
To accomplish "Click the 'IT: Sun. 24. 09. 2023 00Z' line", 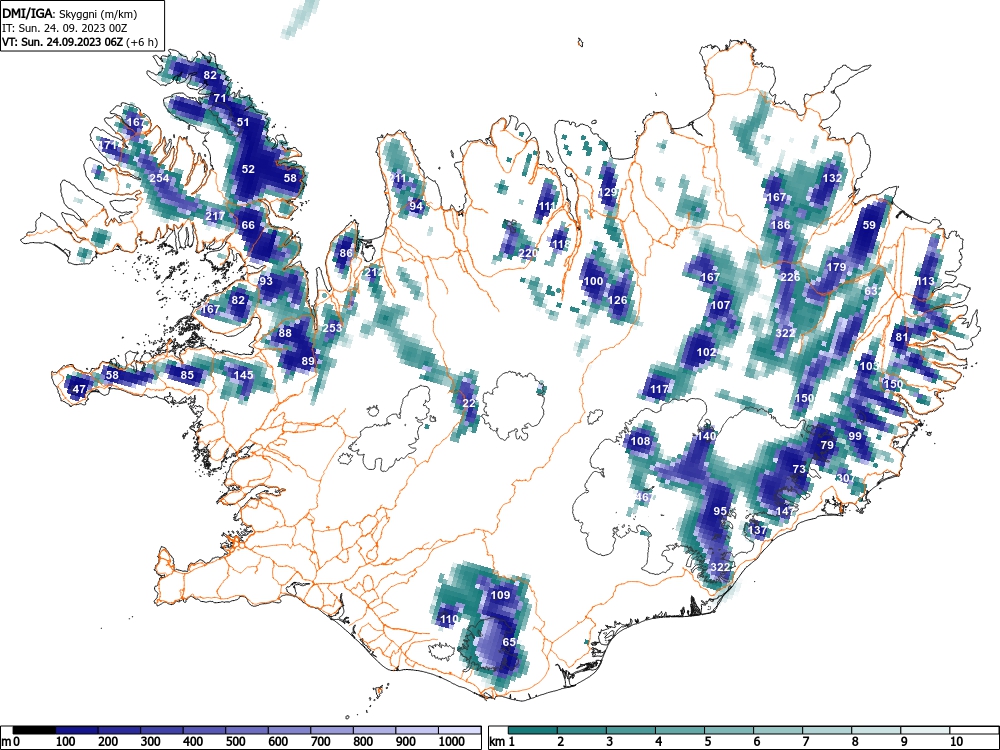I will (x=64, y=28).
